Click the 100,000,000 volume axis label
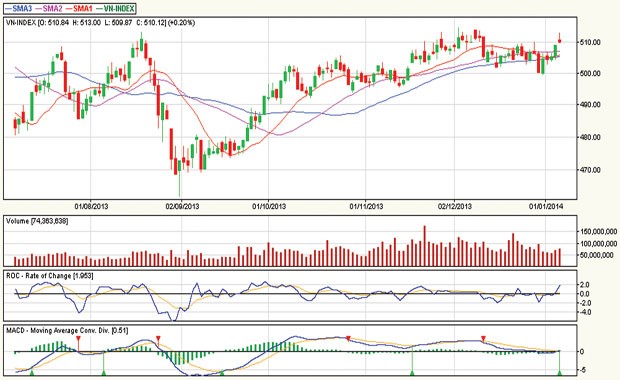 [598, 244]
